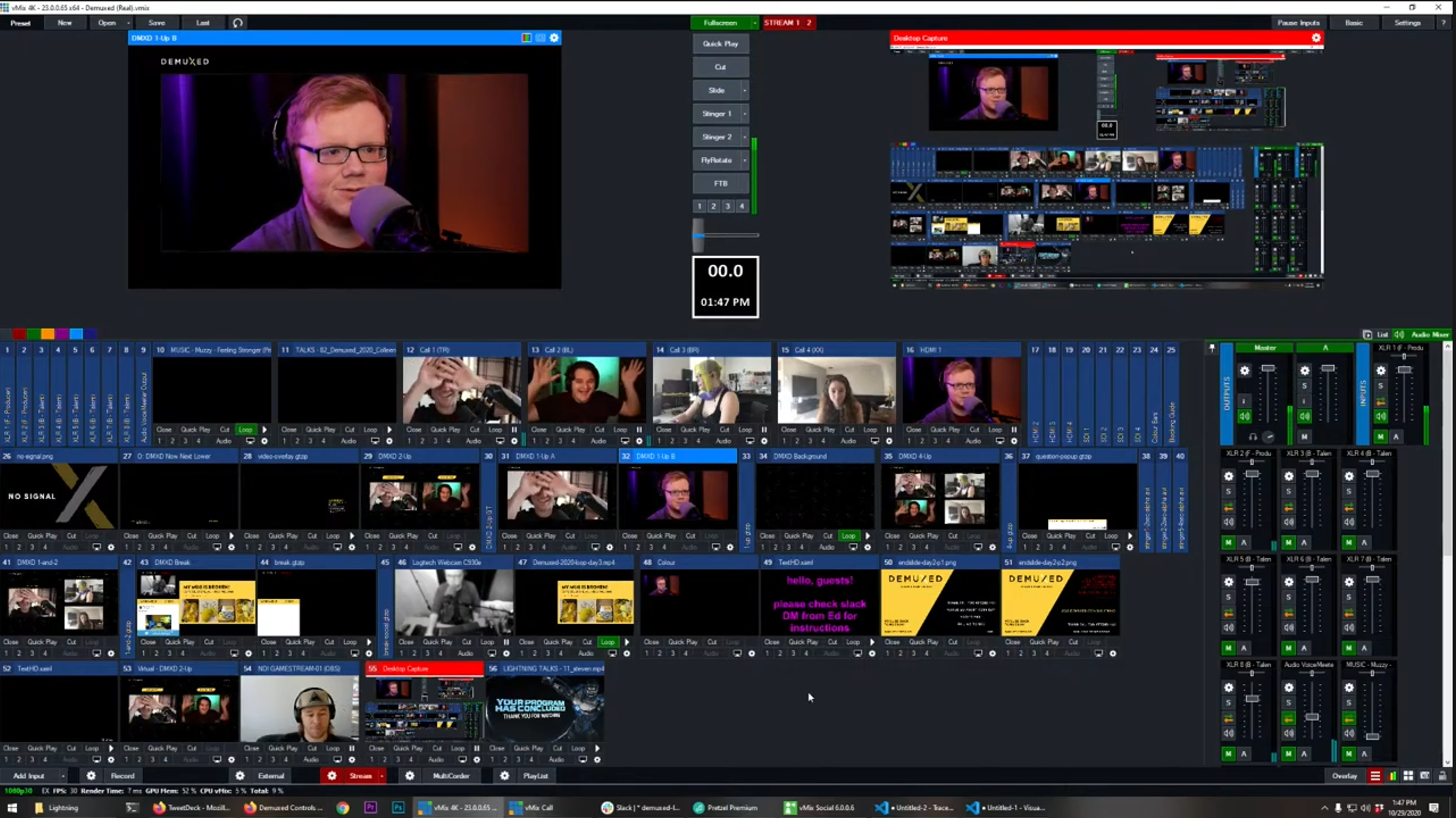Open settings gear of input 12 Call 1 (TR)

(x=514, y=441)
